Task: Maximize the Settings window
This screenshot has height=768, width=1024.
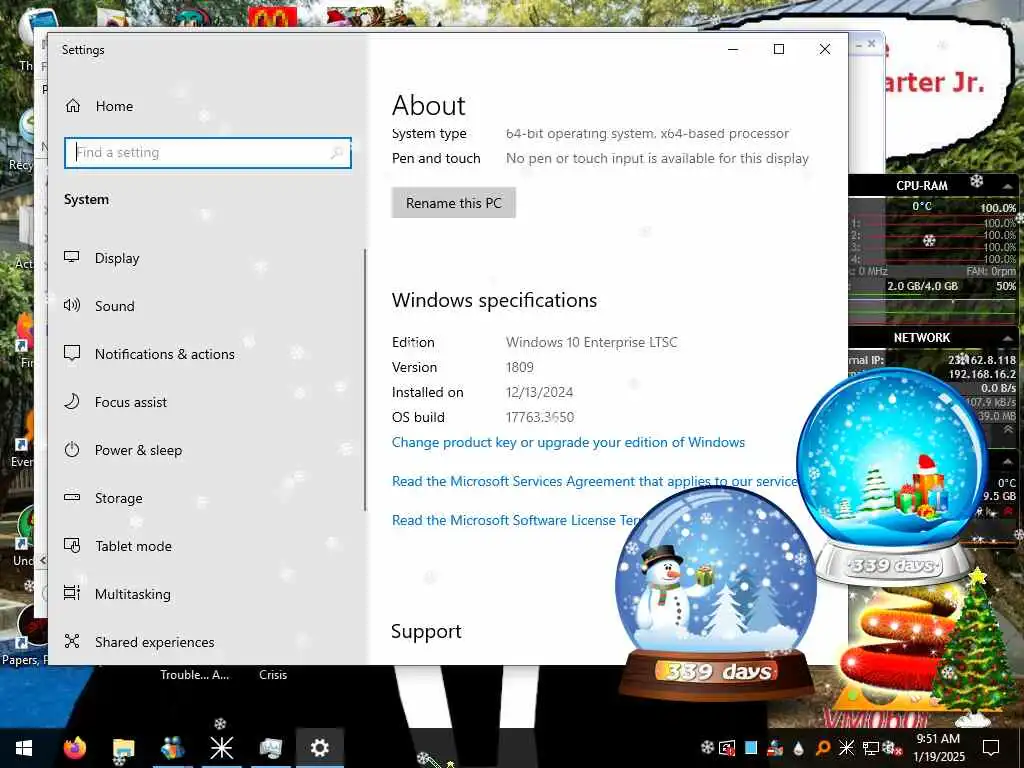Action: [x=778, y=49]
